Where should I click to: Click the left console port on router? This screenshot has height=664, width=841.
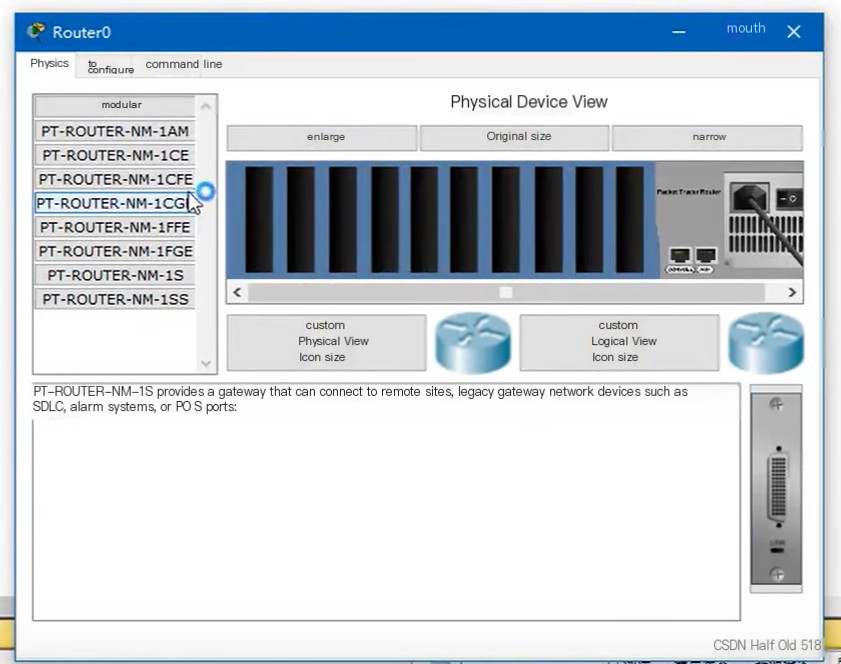680,256
